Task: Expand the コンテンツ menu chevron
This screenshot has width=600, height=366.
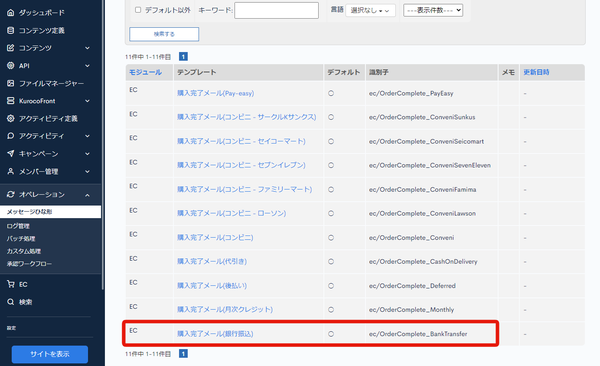Action: [x=87, y=48]
